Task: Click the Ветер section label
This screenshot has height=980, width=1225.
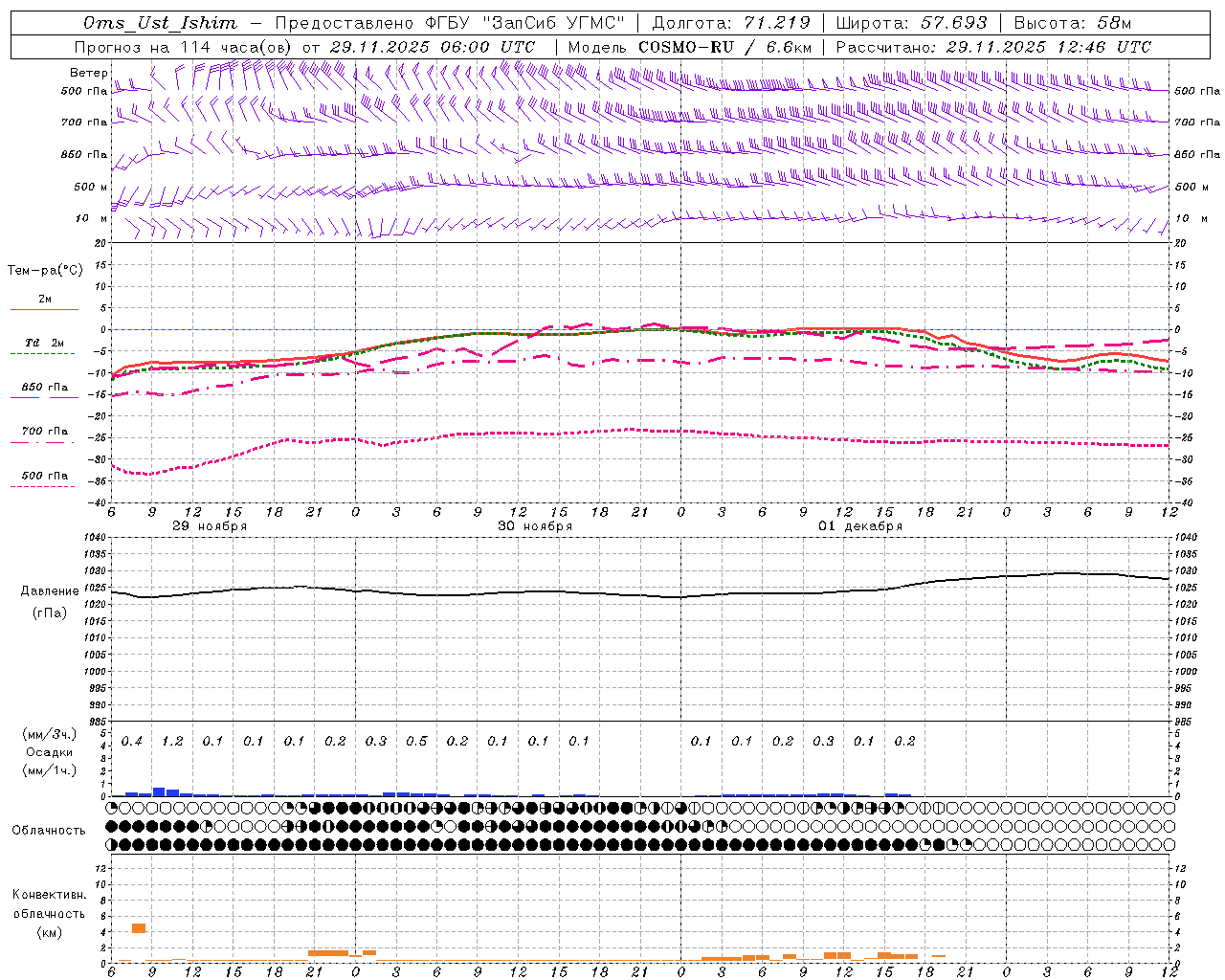Action: 88,73
